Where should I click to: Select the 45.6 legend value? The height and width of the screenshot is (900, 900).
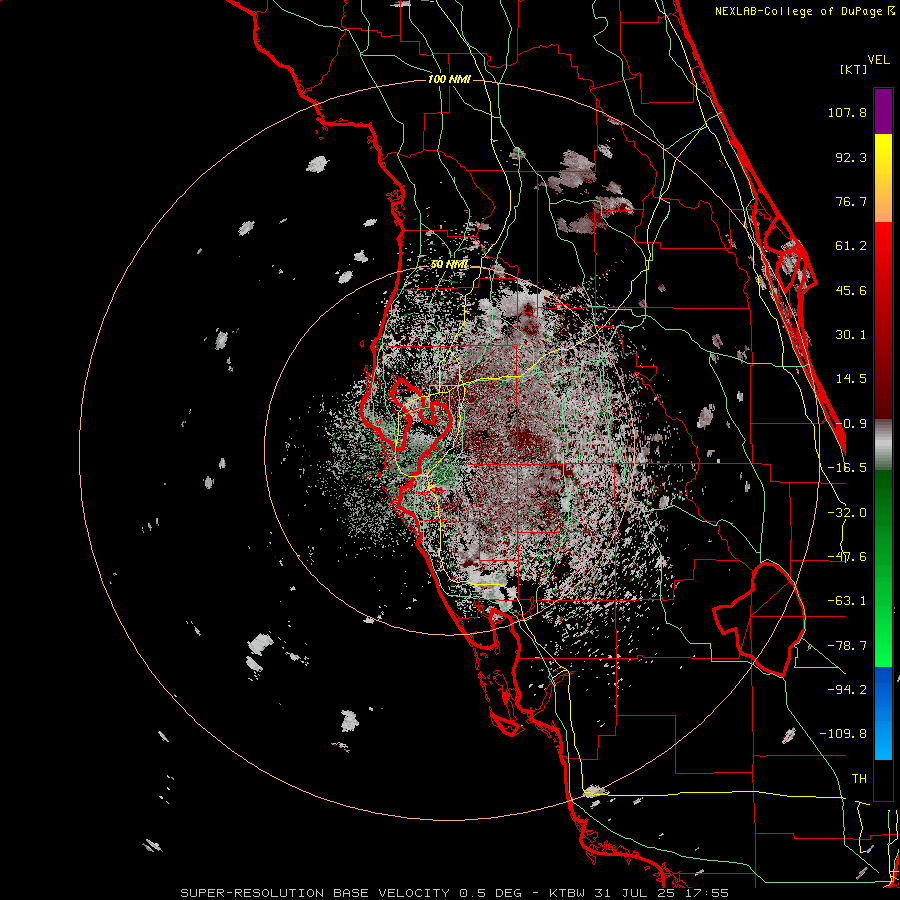(x=851, y=290)
